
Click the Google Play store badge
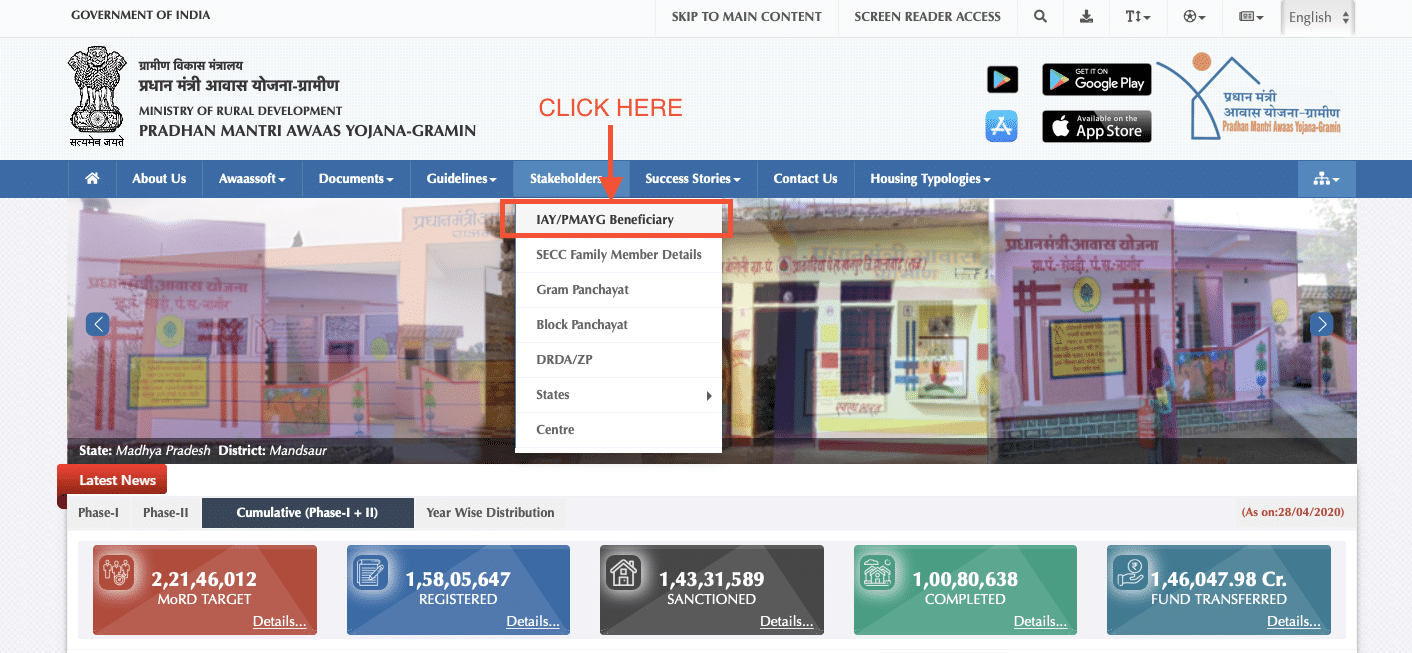tap(1096, 80)
